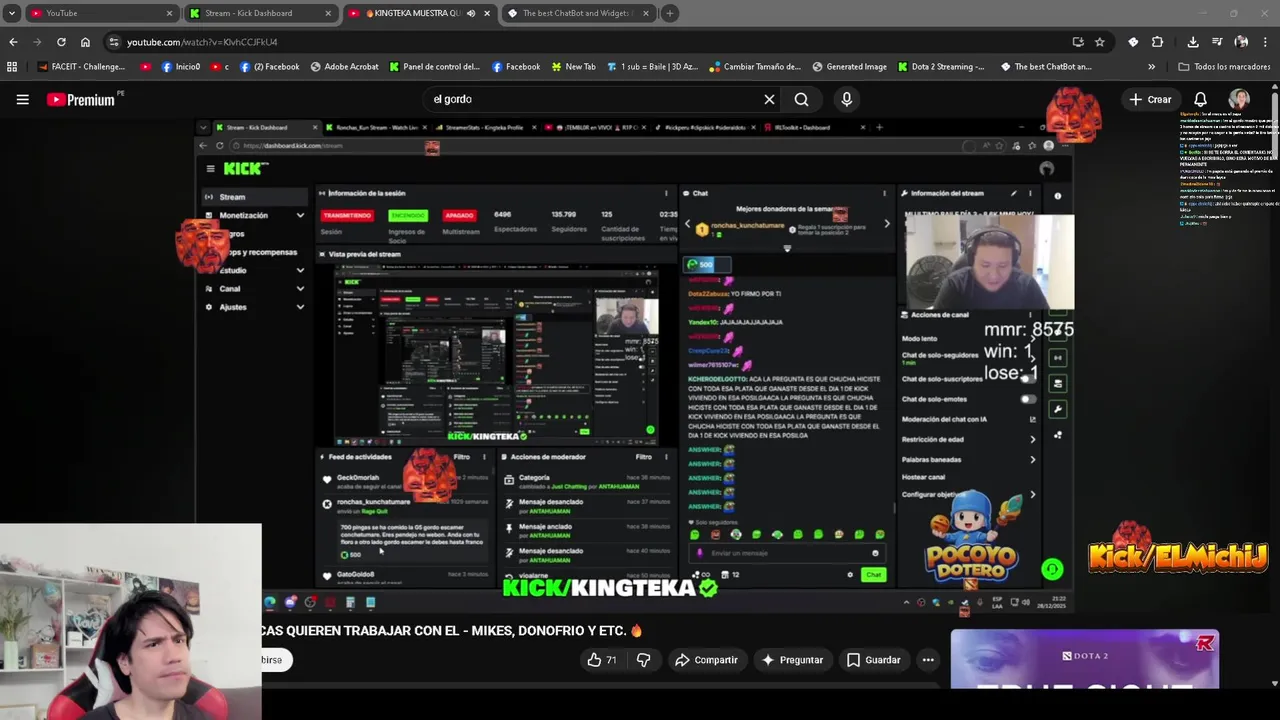Open the apps grid in bookmarks bar
This screenshot has height=720, width=1280.
(x=12, y=67)
